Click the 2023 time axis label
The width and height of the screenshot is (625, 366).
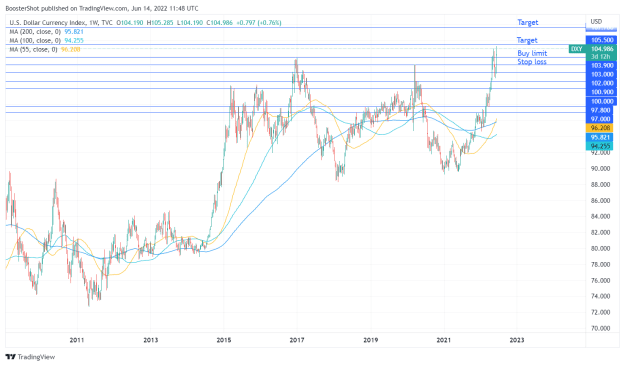(x=517, y=340)
